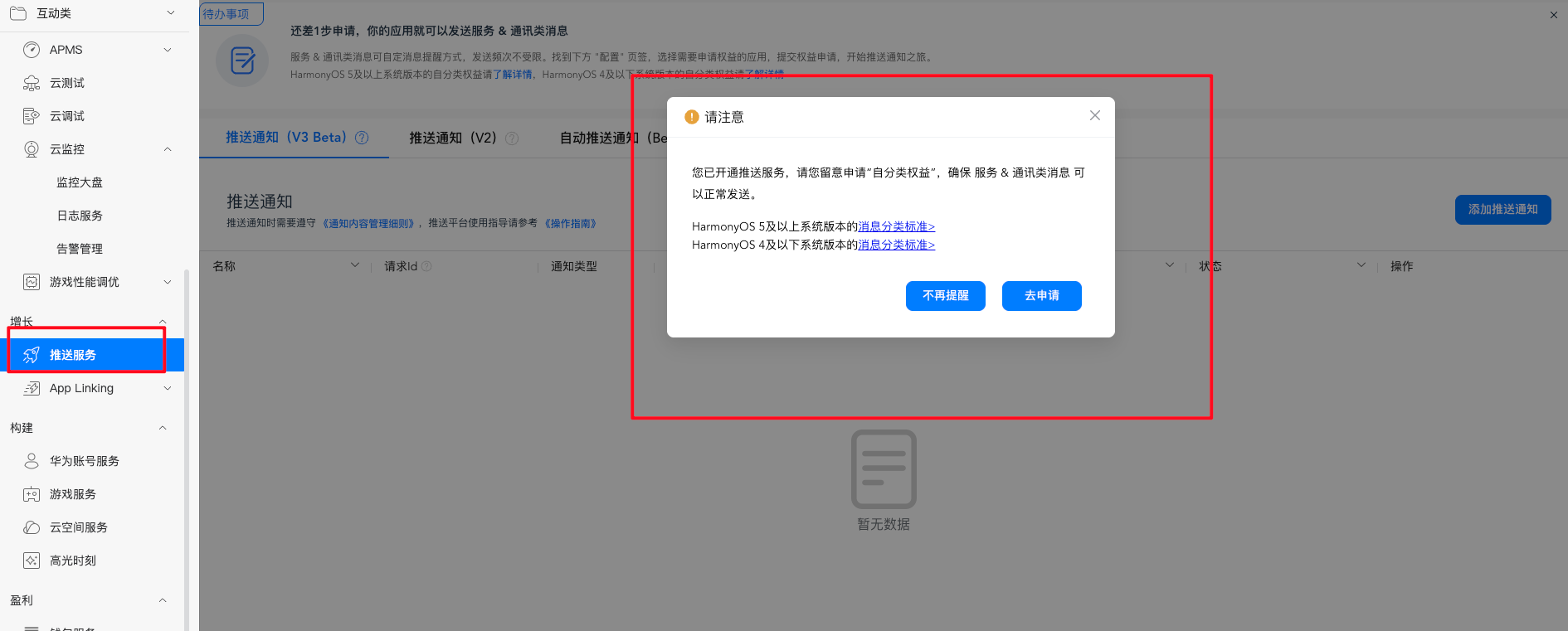Click the 不再提醒 button

coord(946,296)
